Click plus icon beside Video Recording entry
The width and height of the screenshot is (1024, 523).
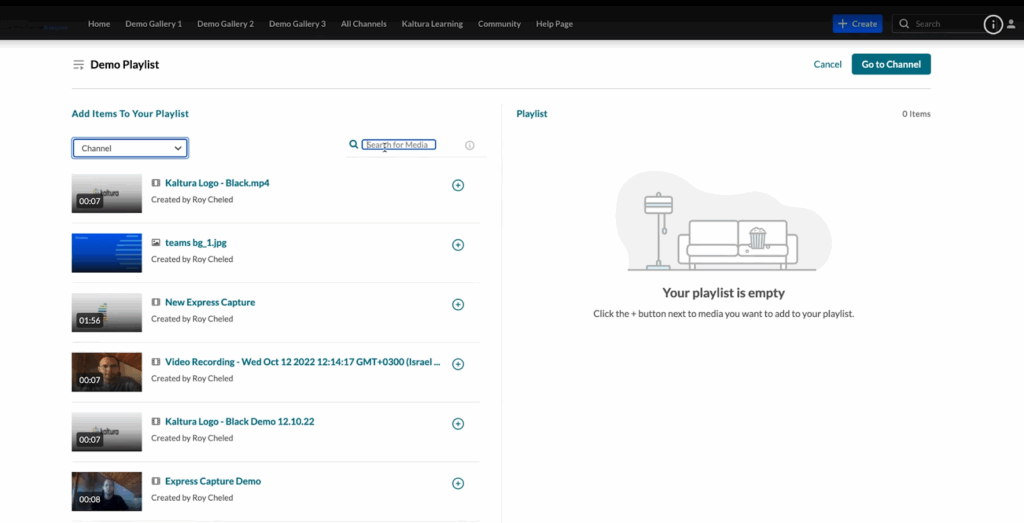[458, 364]
